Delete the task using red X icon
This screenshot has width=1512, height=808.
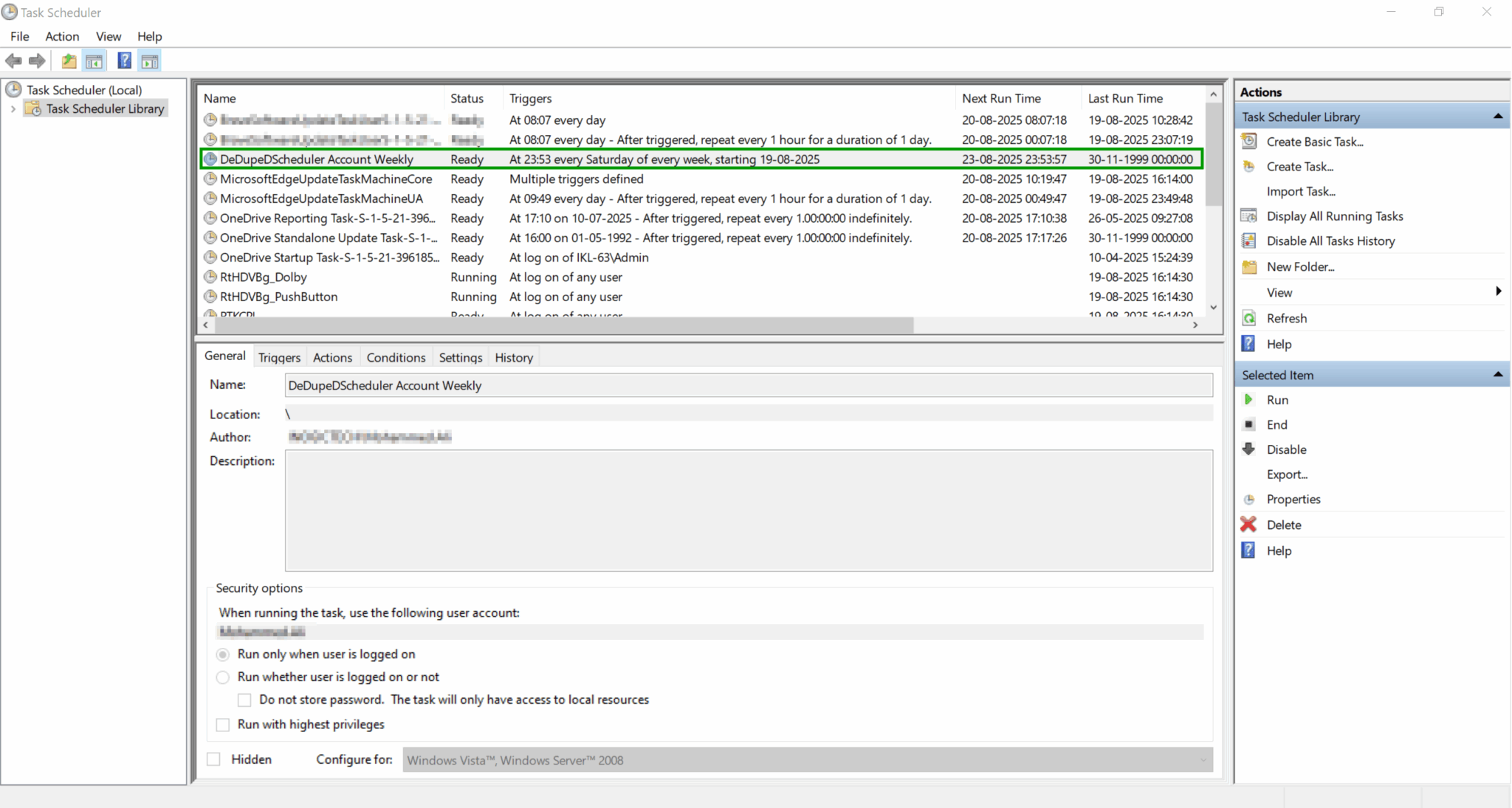[x=1248, y=524]
